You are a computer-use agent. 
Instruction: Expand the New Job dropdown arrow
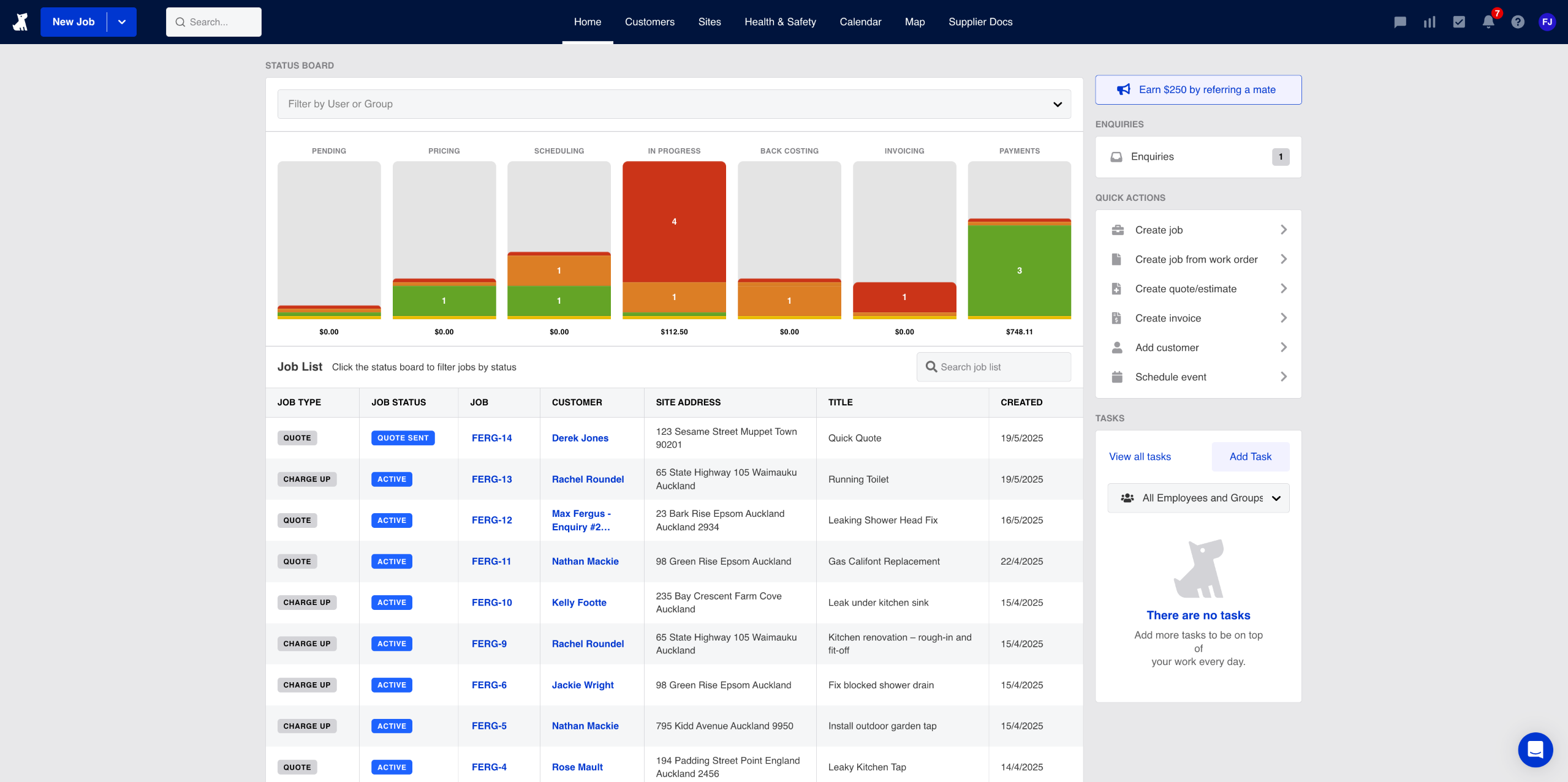click(122, 22)
